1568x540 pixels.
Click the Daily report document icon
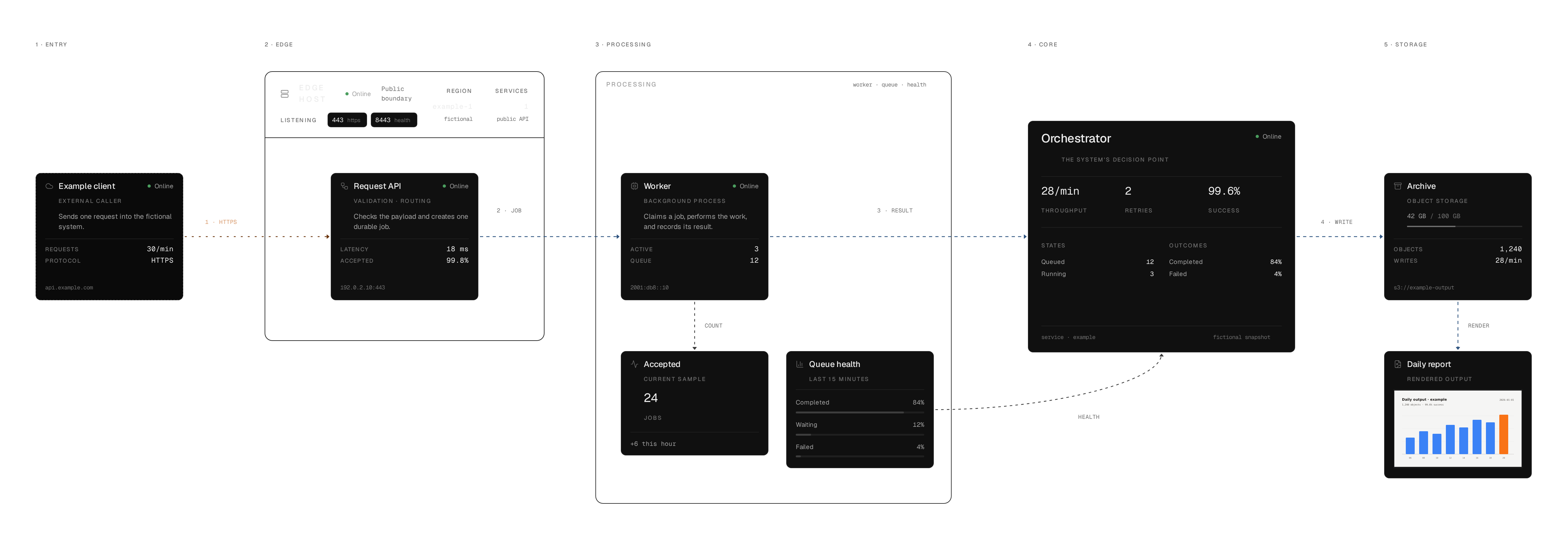[1398, 364]
